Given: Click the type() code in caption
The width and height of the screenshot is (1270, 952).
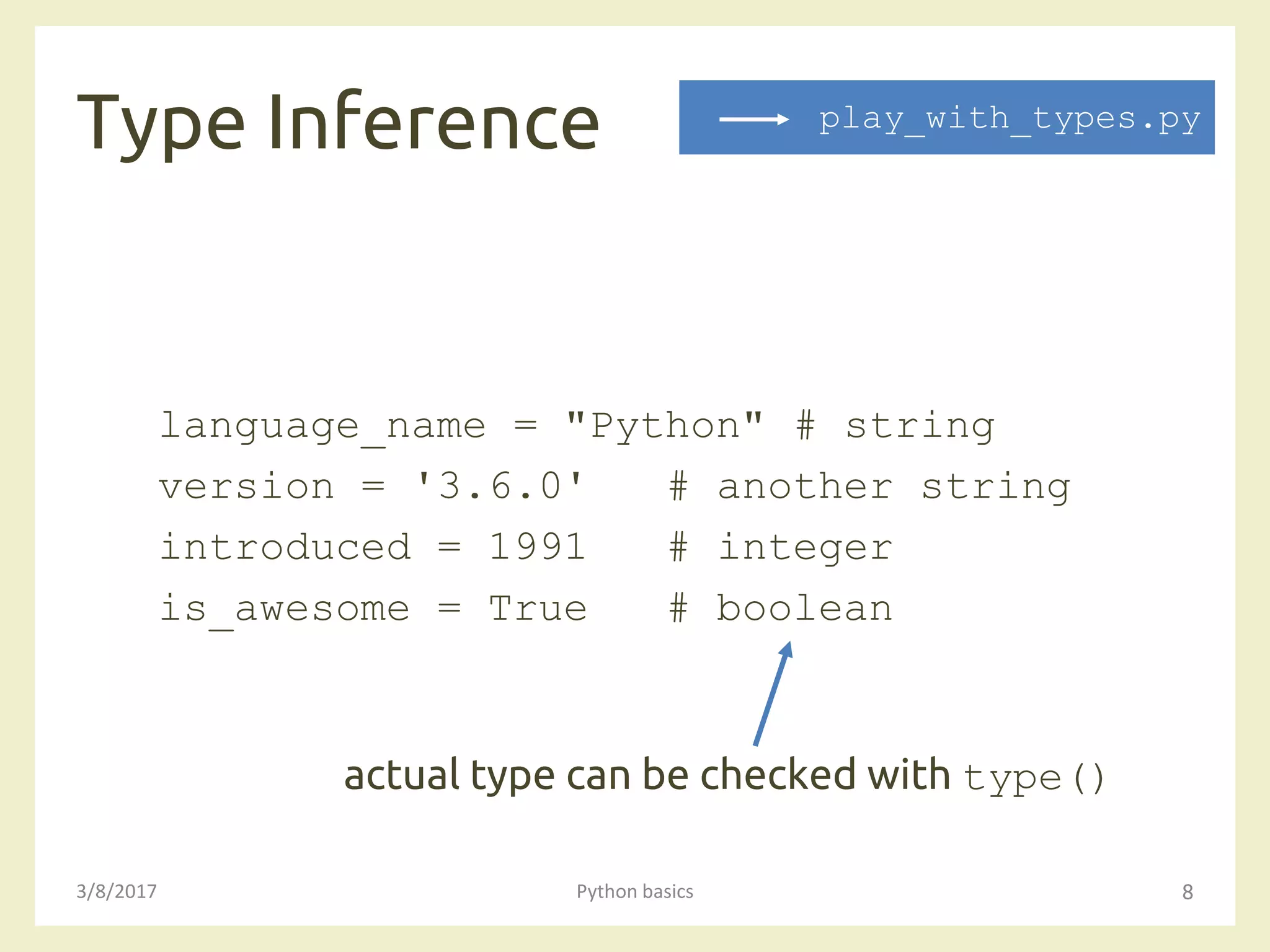Looking at the screenshot, I should tap(1034, 778).
